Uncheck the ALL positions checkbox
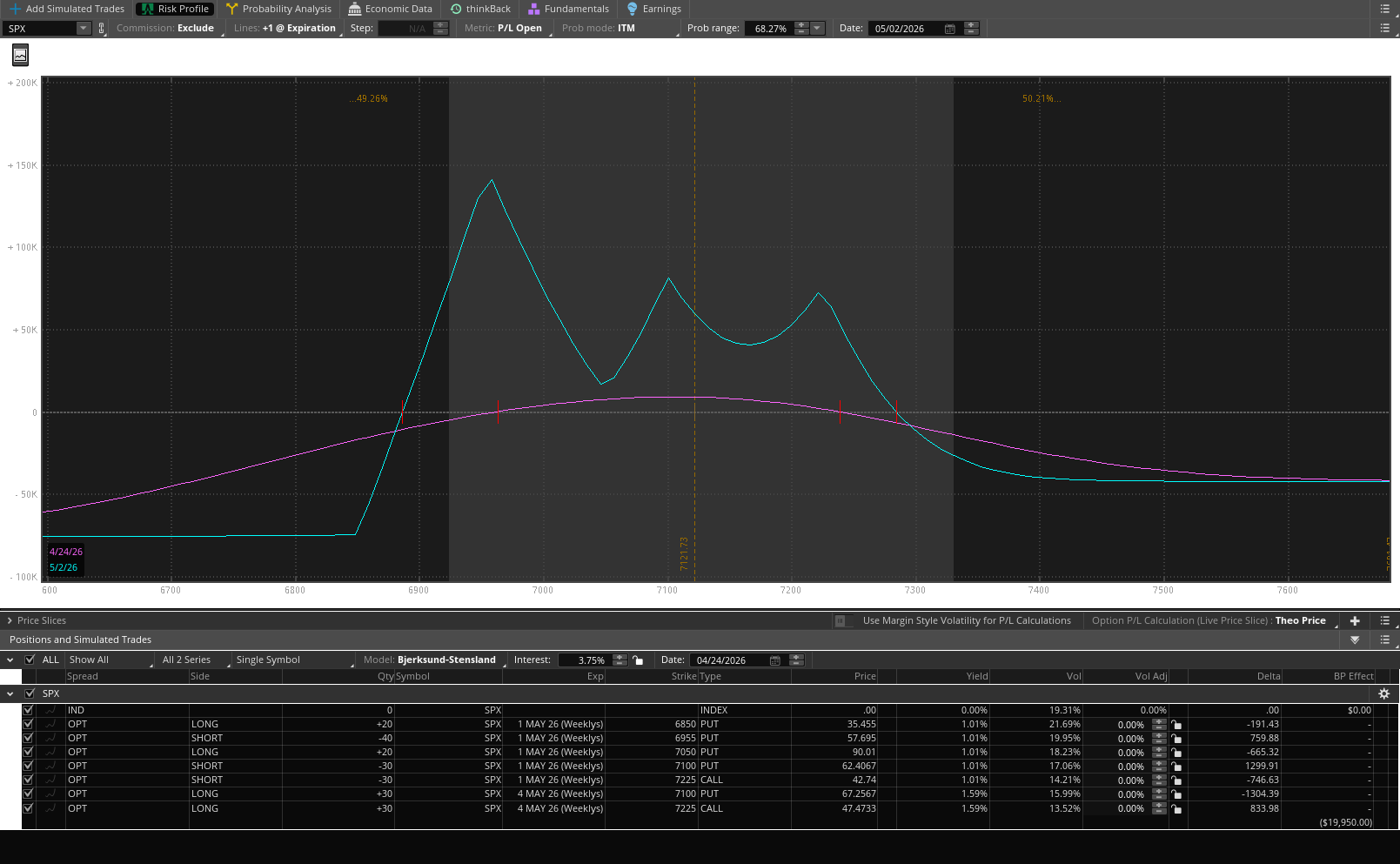This screenshot has height=864, width=1400. [x=30, y=660]
